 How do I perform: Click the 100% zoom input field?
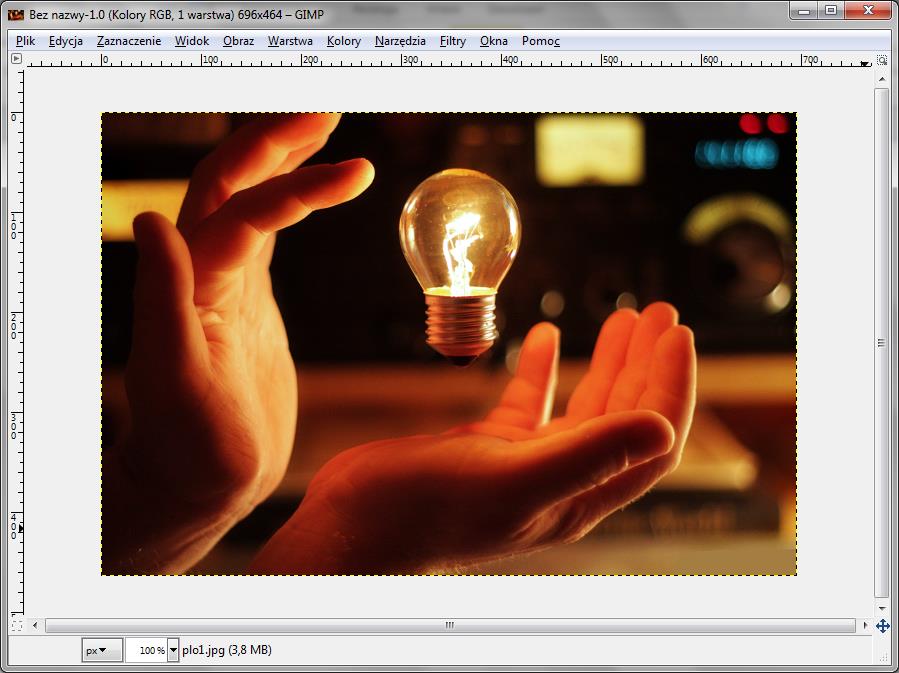146,650
